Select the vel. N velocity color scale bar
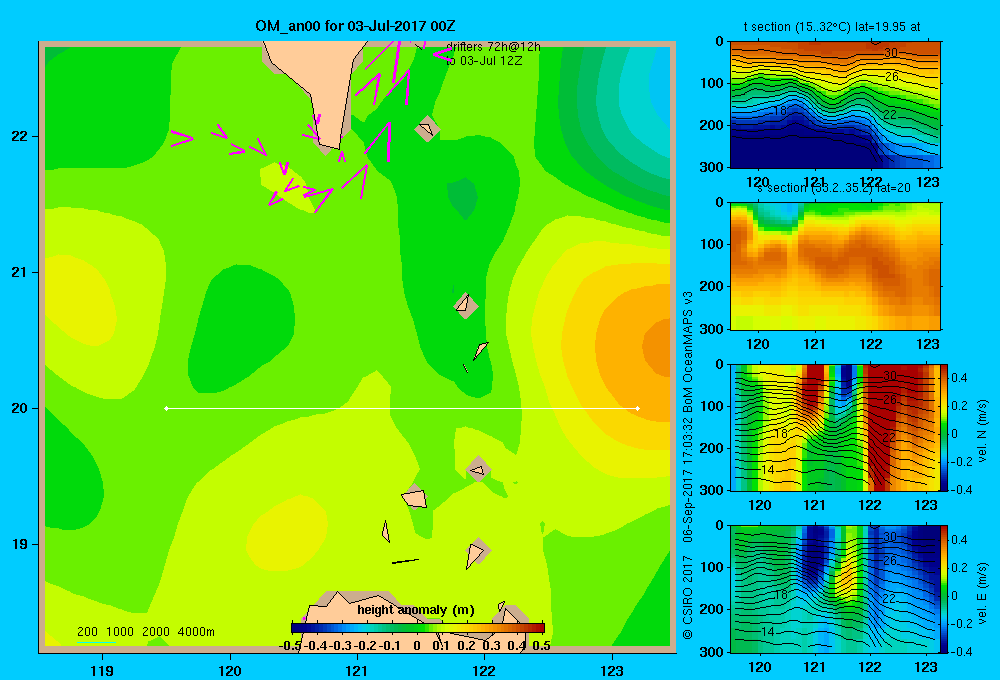 click(x=945, y=427)
